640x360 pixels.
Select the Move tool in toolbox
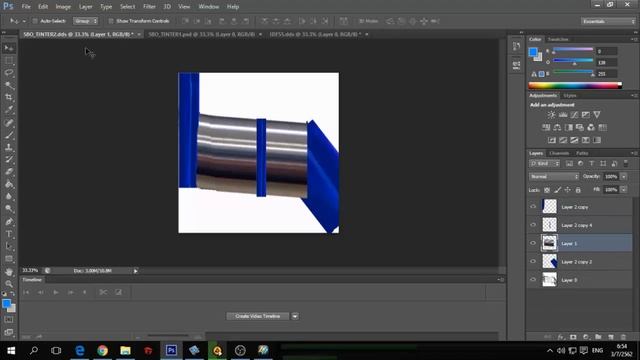[9, 48]
